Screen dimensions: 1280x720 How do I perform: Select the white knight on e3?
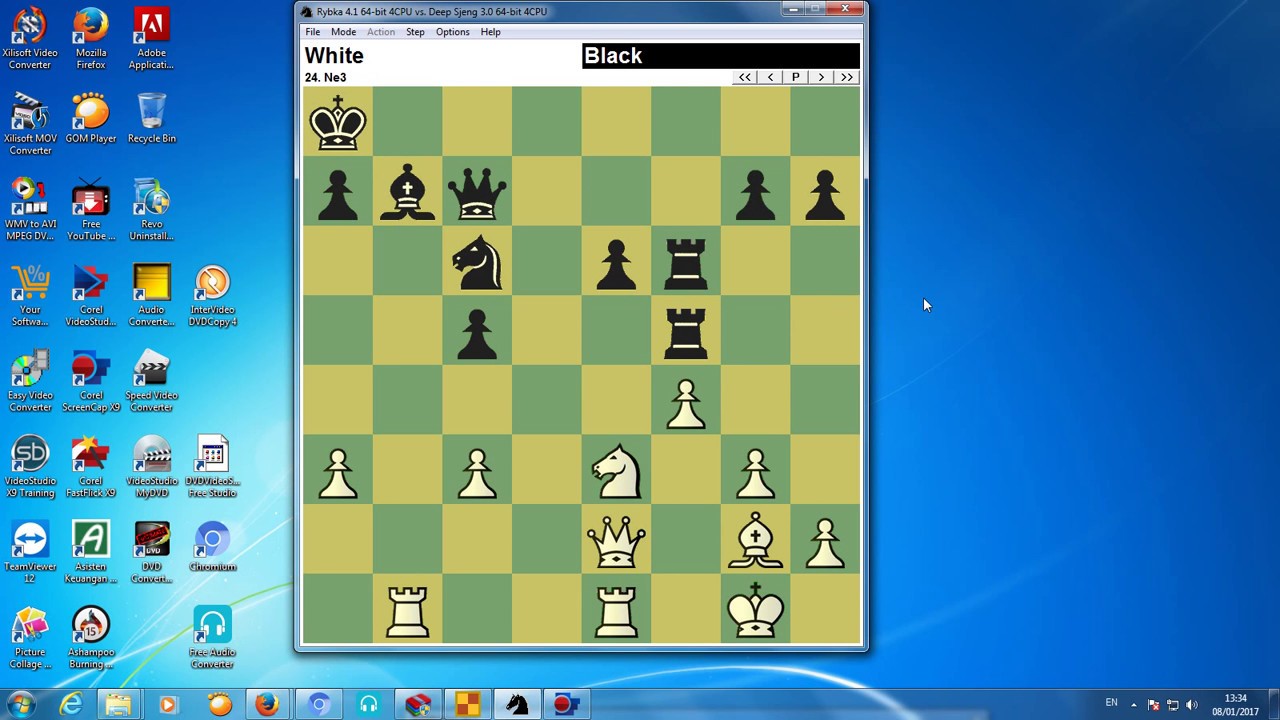[616, 471]
